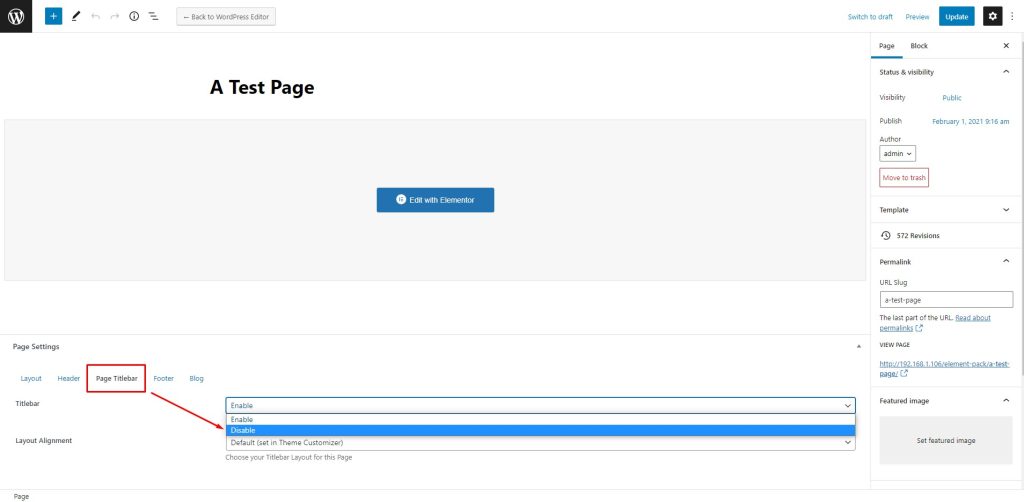Open the Header settings tab

[x=69, y=379]
